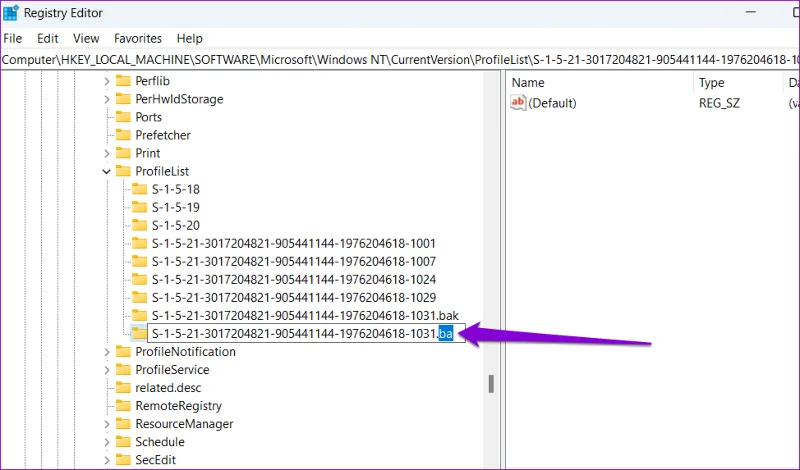The height and width of the screenshot is (470, 800).
Task: Click the ProfileService folder icon
Action: tap(123, 369)
